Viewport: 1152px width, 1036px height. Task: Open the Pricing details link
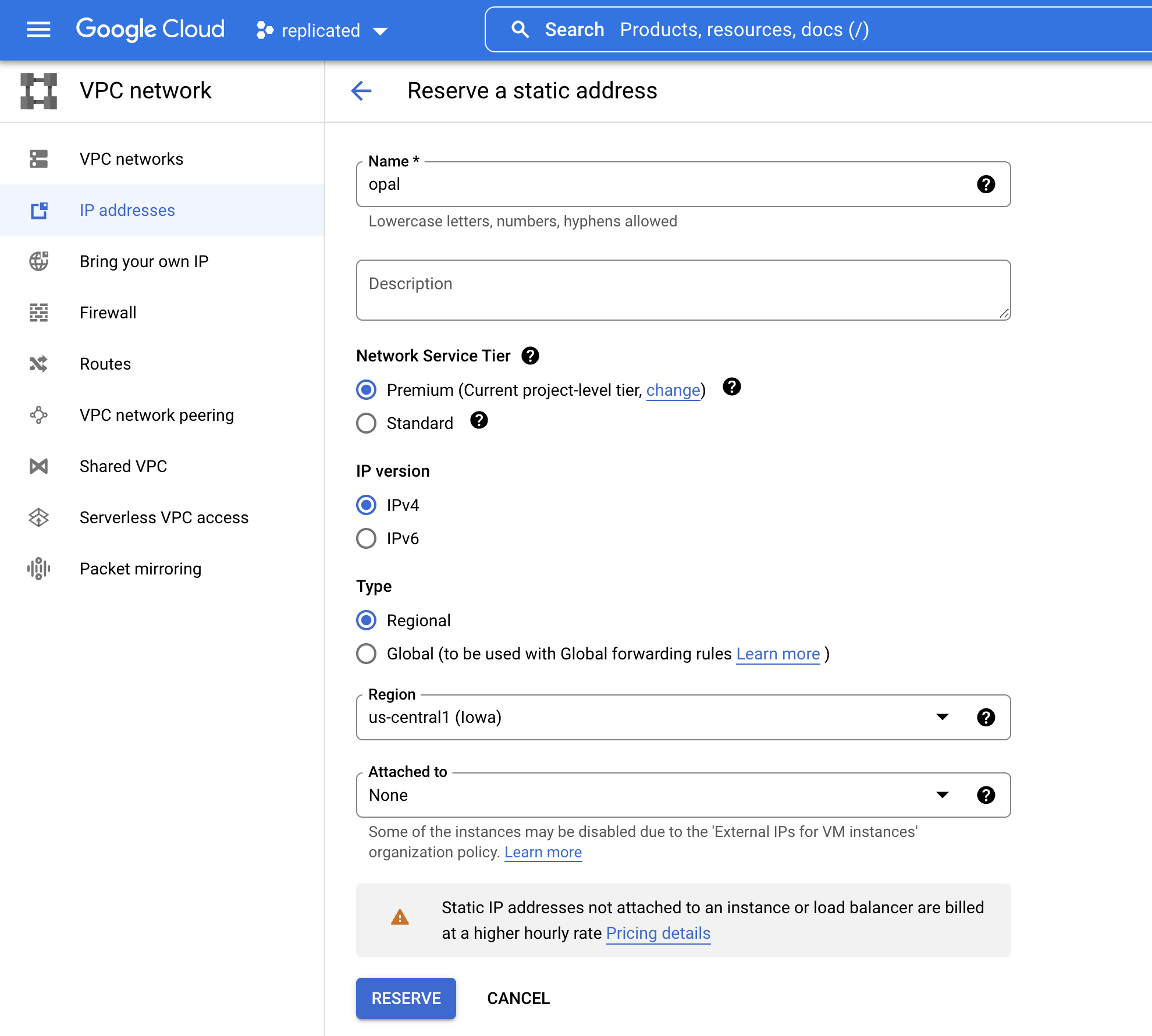(658, 933)
